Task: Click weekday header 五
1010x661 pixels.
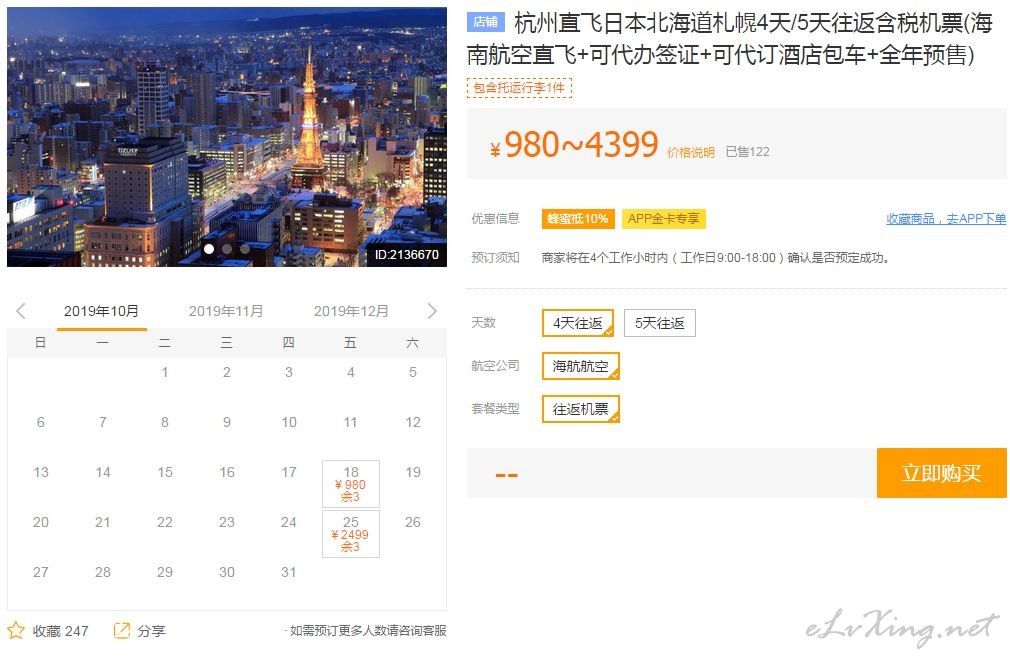Action: 350,343
